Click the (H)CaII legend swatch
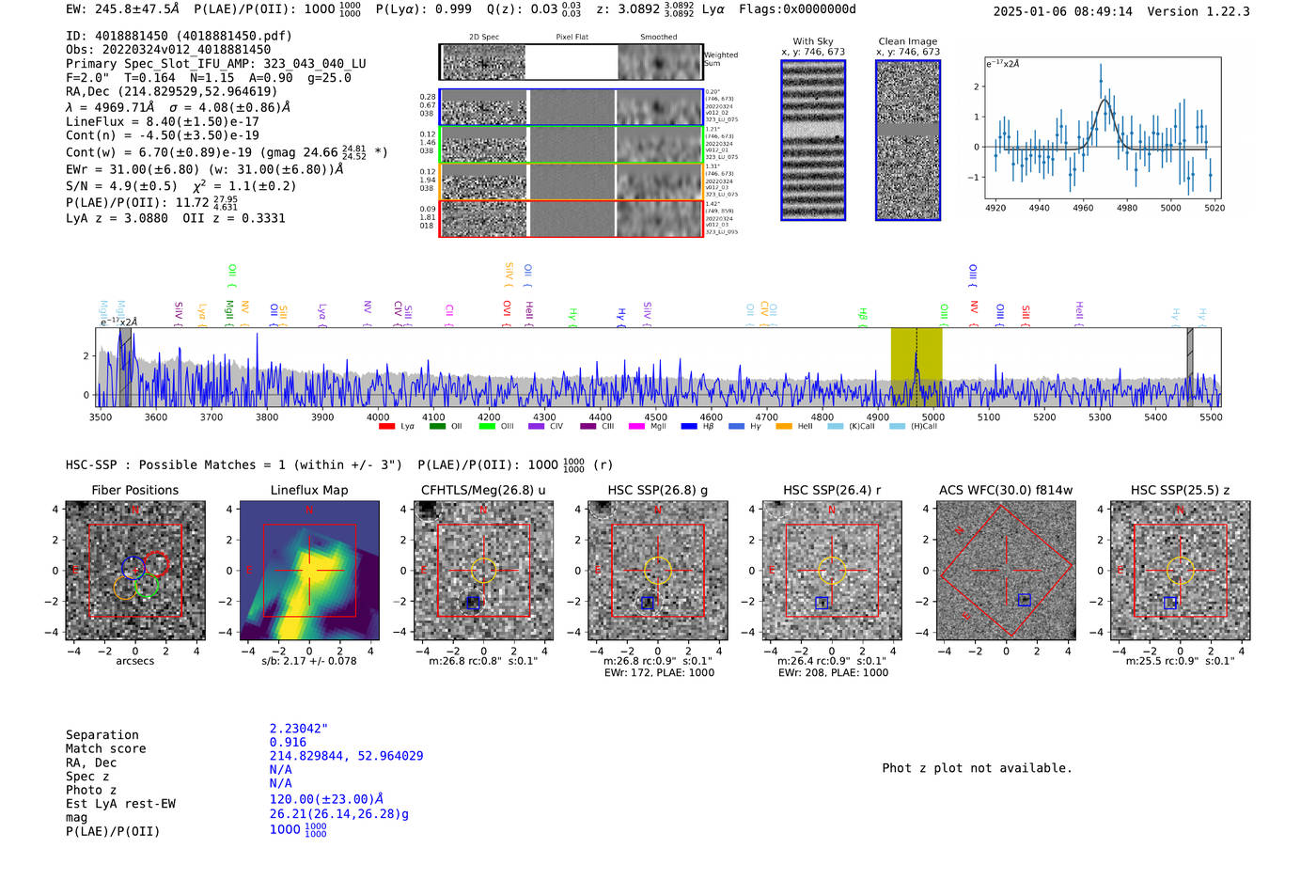Viewport: 1316px width, 896px height. [x=897, y=427]
